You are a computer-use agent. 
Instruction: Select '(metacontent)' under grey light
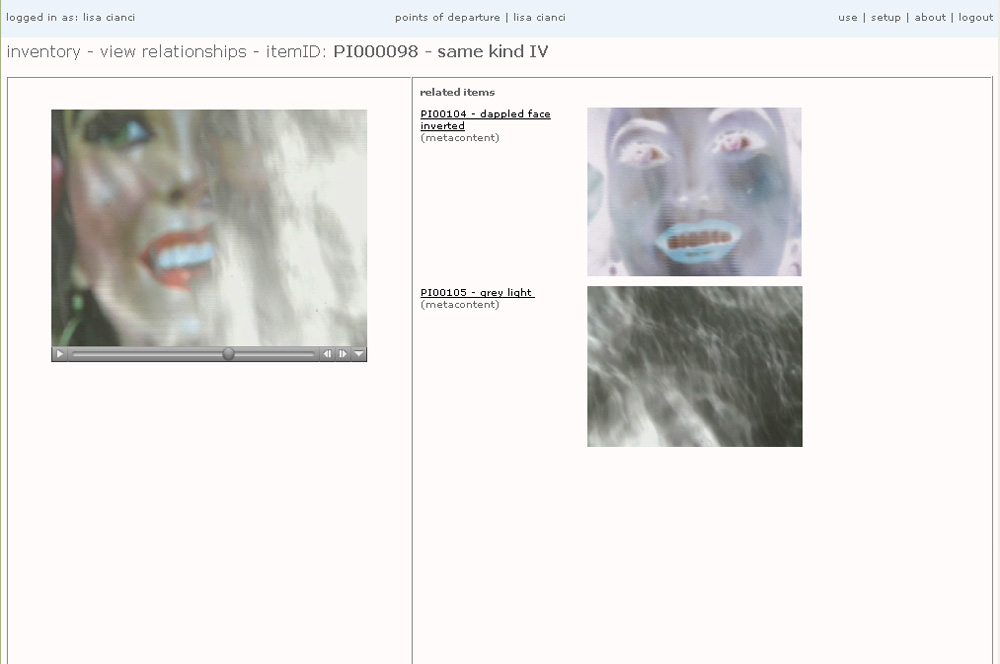tap(460, 305)
